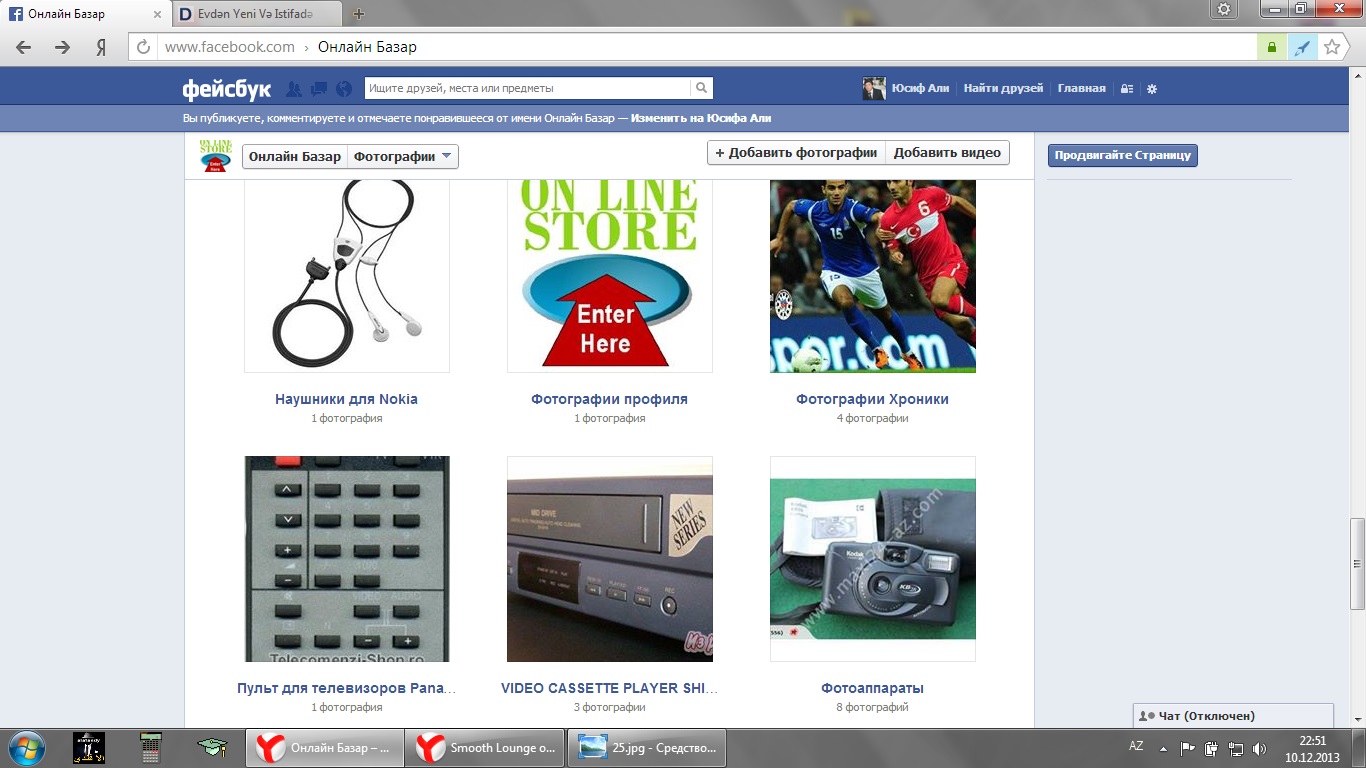Switch to 25.jpg photo viewer taskbar window
1366x768 pixels.
pos(647,748)
